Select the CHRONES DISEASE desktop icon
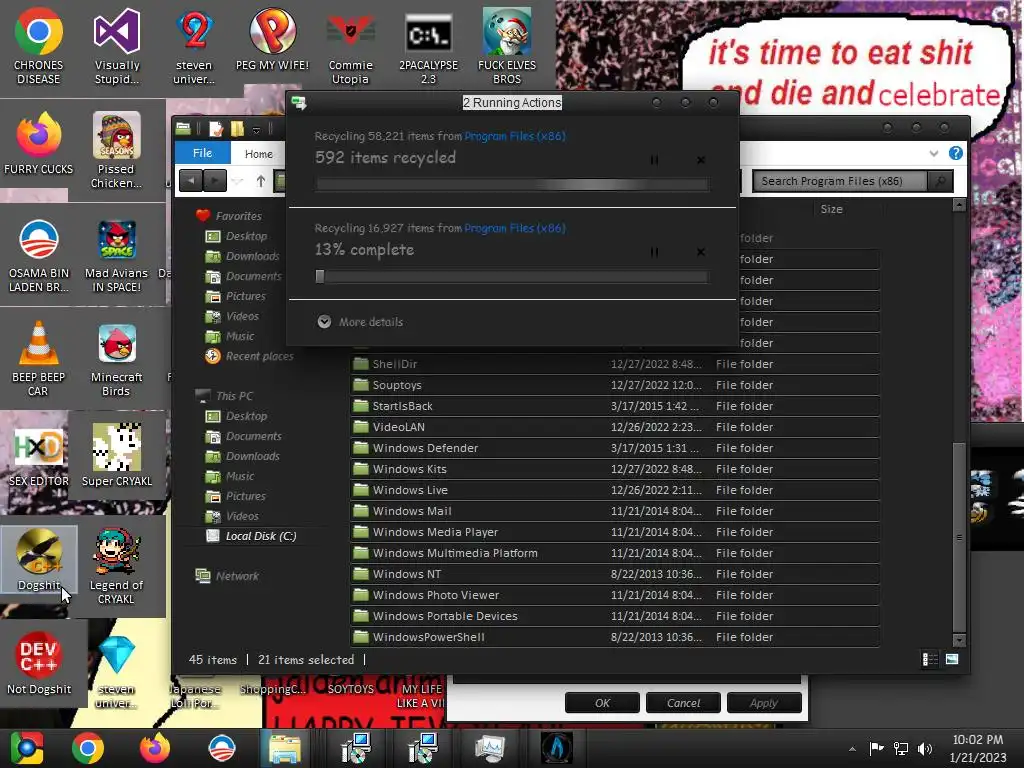 tap(39, 47)
